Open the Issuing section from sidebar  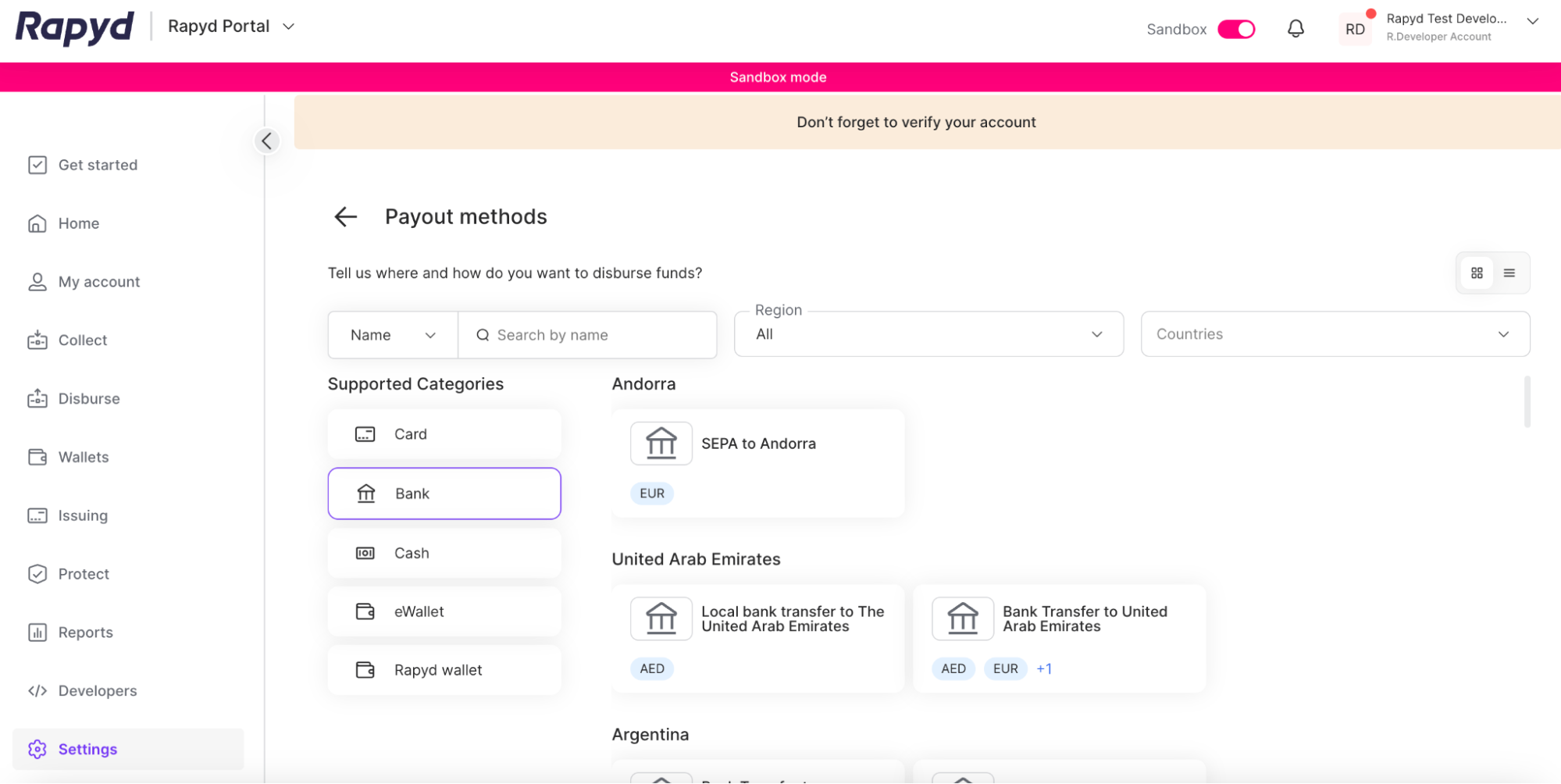[83, 515]
